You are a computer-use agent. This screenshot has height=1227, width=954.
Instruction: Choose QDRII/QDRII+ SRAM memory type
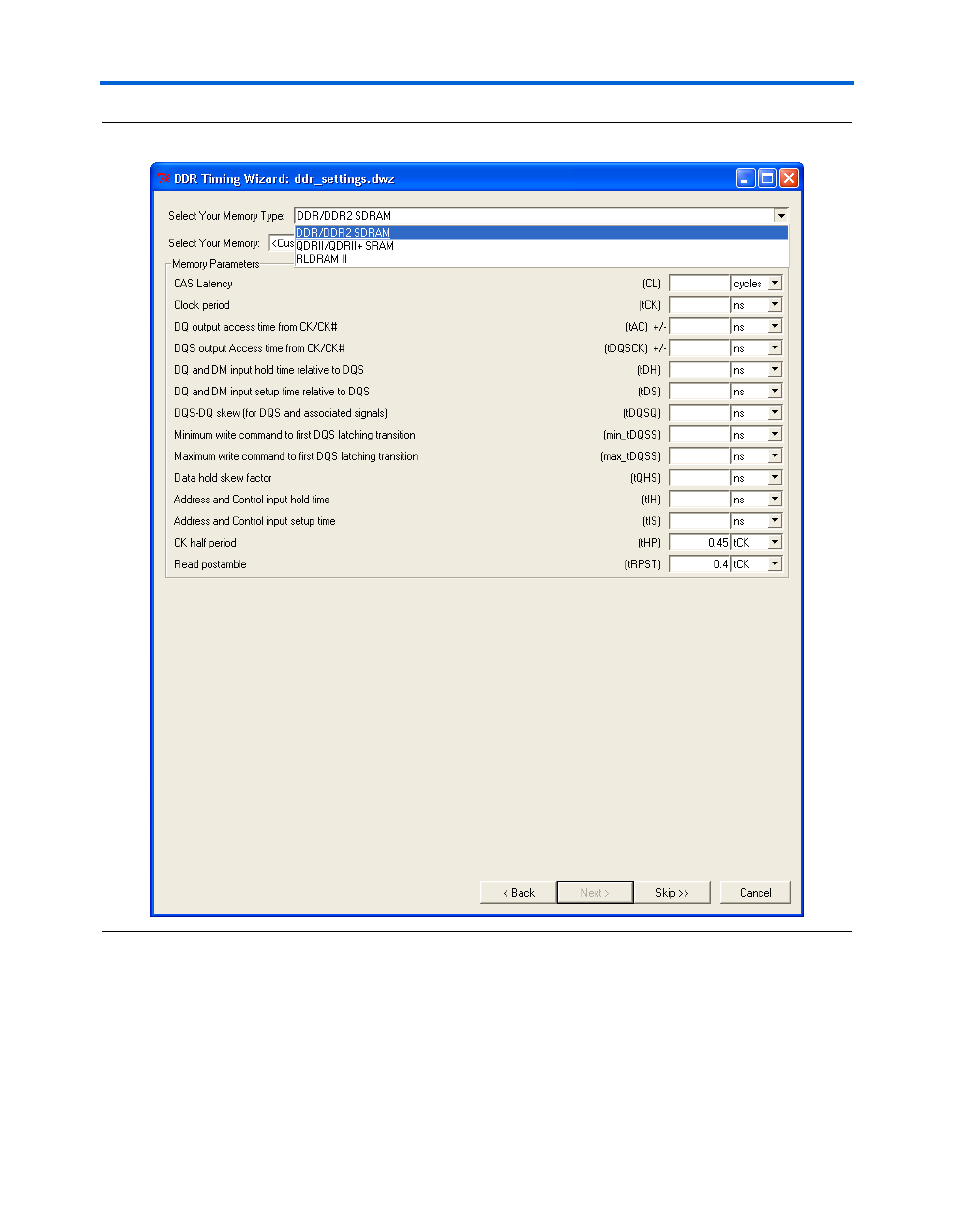[541, 245]
